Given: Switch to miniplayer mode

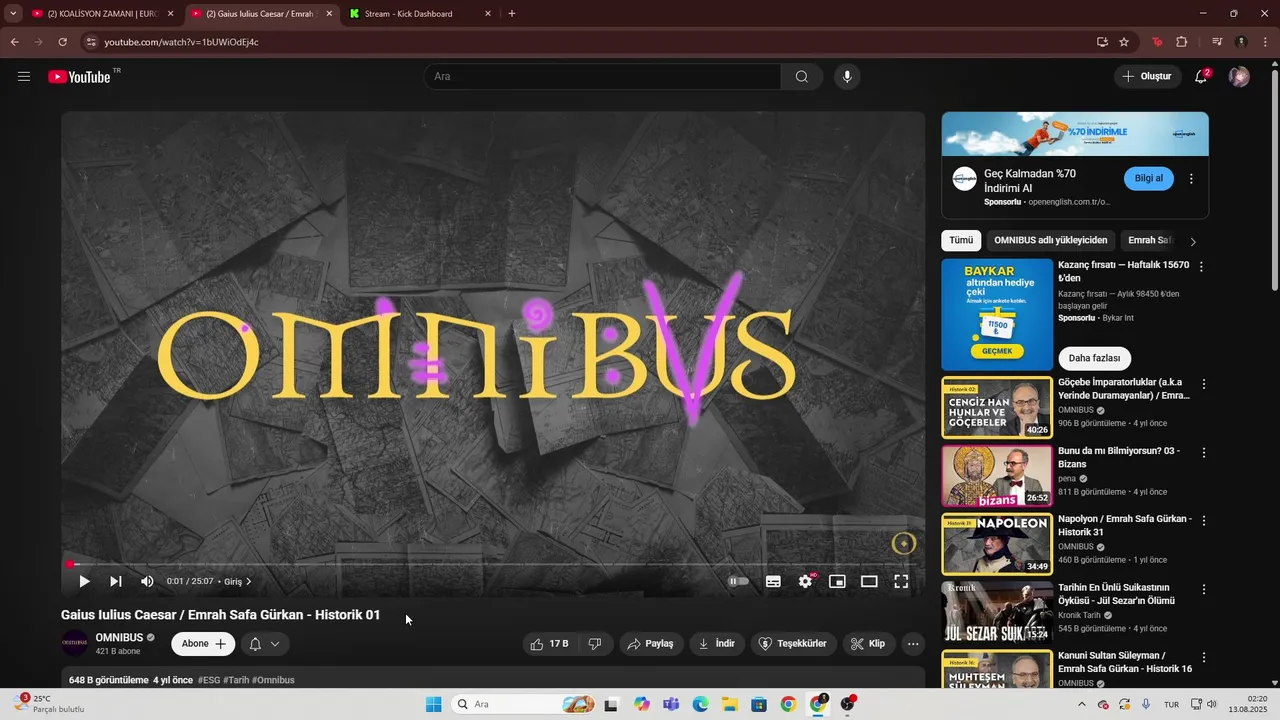Looking at the screenshot, I should pos(837,581).
